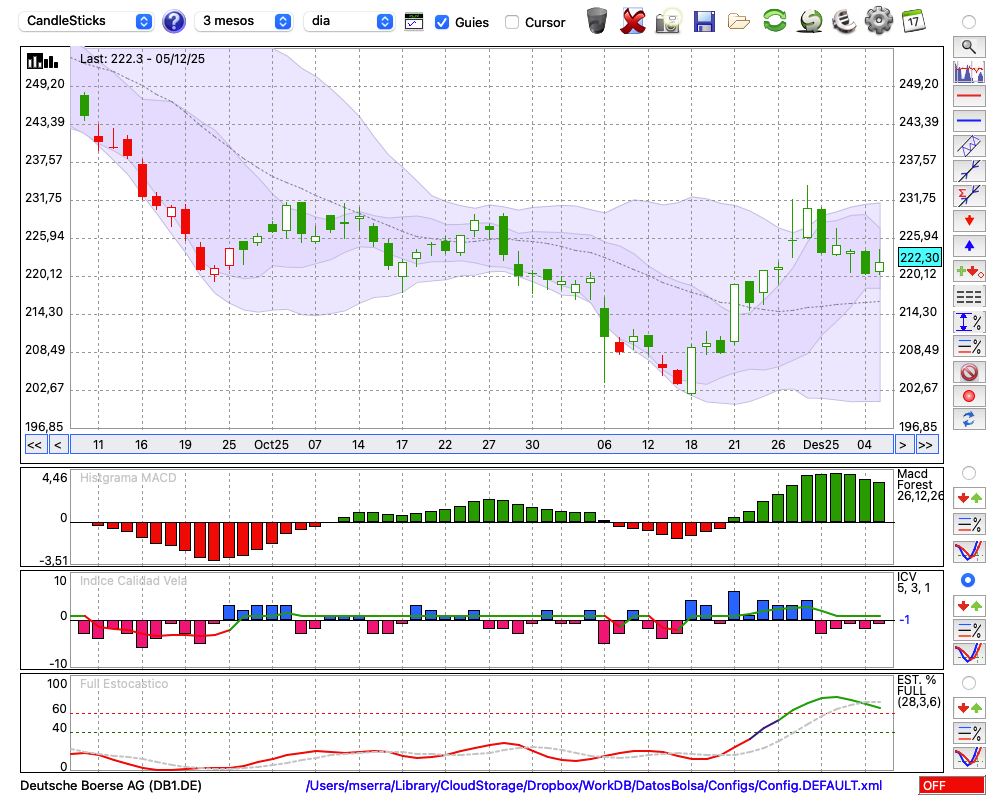Select the radio button beside the ICV panel
The image size is (1000, 800).
tap(968, 580)
